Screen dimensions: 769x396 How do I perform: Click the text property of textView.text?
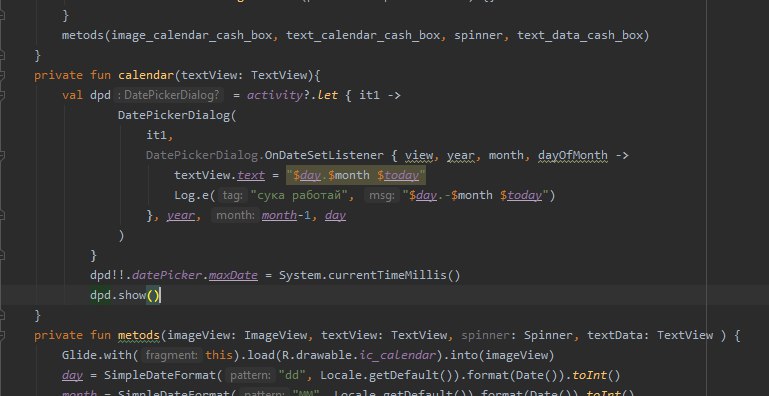pos(251,175)
